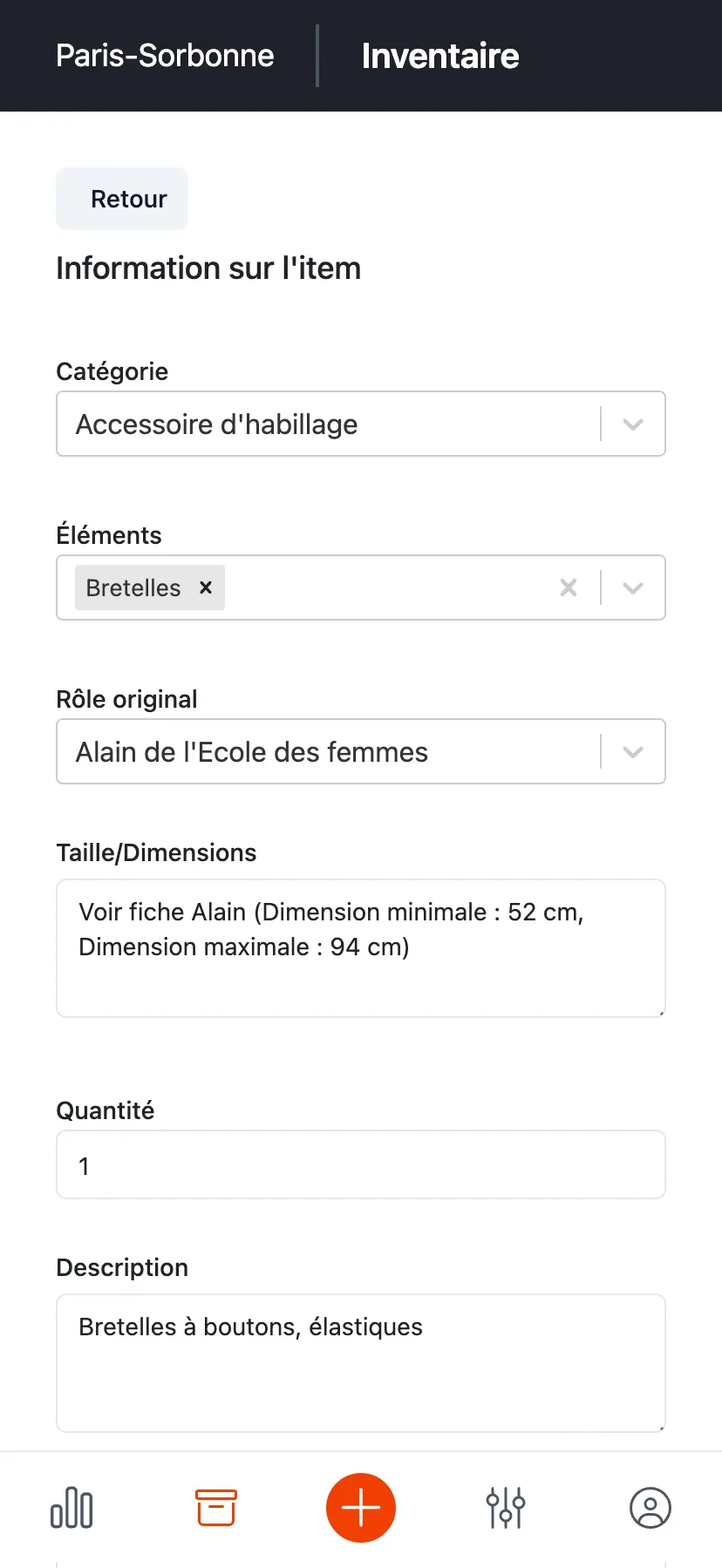The width and height of the screenshot is (722, 1568).
Task: Expand the Catégorie dropdown arrow
Action: click(x=633, y=424)
